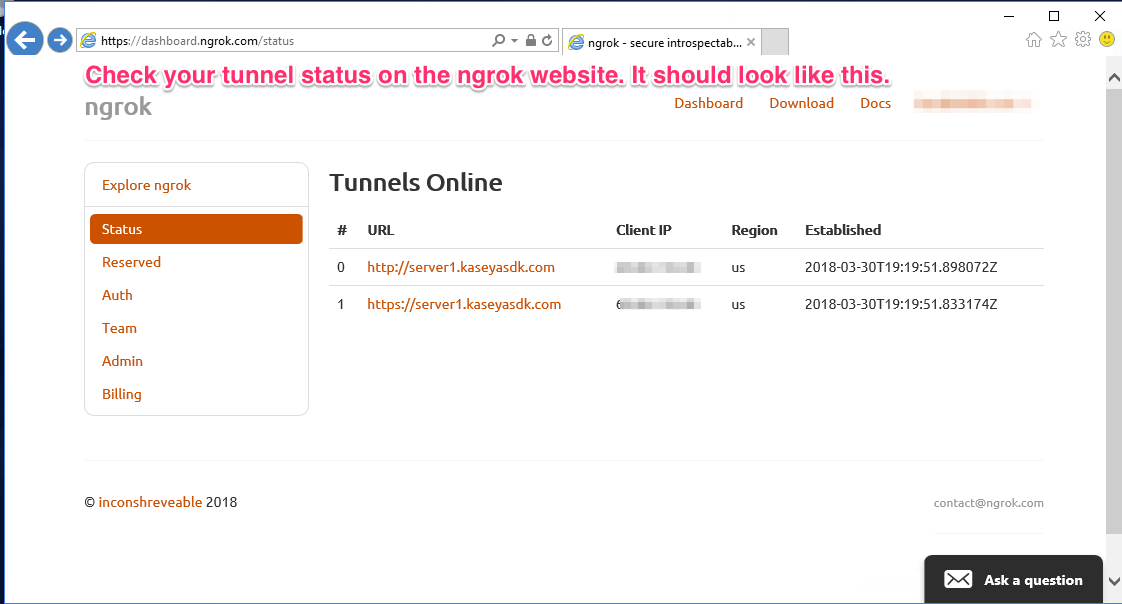Click the page scrollbar down arrow
This screenshot has height=604, width=1122.
[x=1114, y=581]
